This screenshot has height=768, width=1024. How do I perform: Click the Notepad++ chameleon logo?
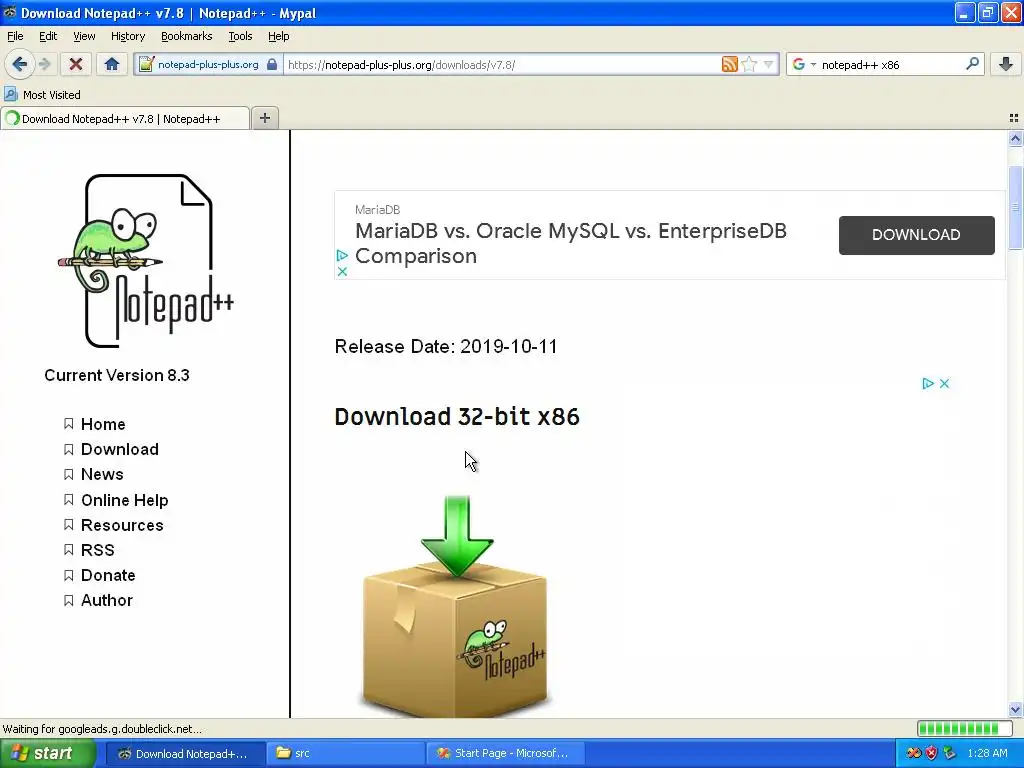146,261
